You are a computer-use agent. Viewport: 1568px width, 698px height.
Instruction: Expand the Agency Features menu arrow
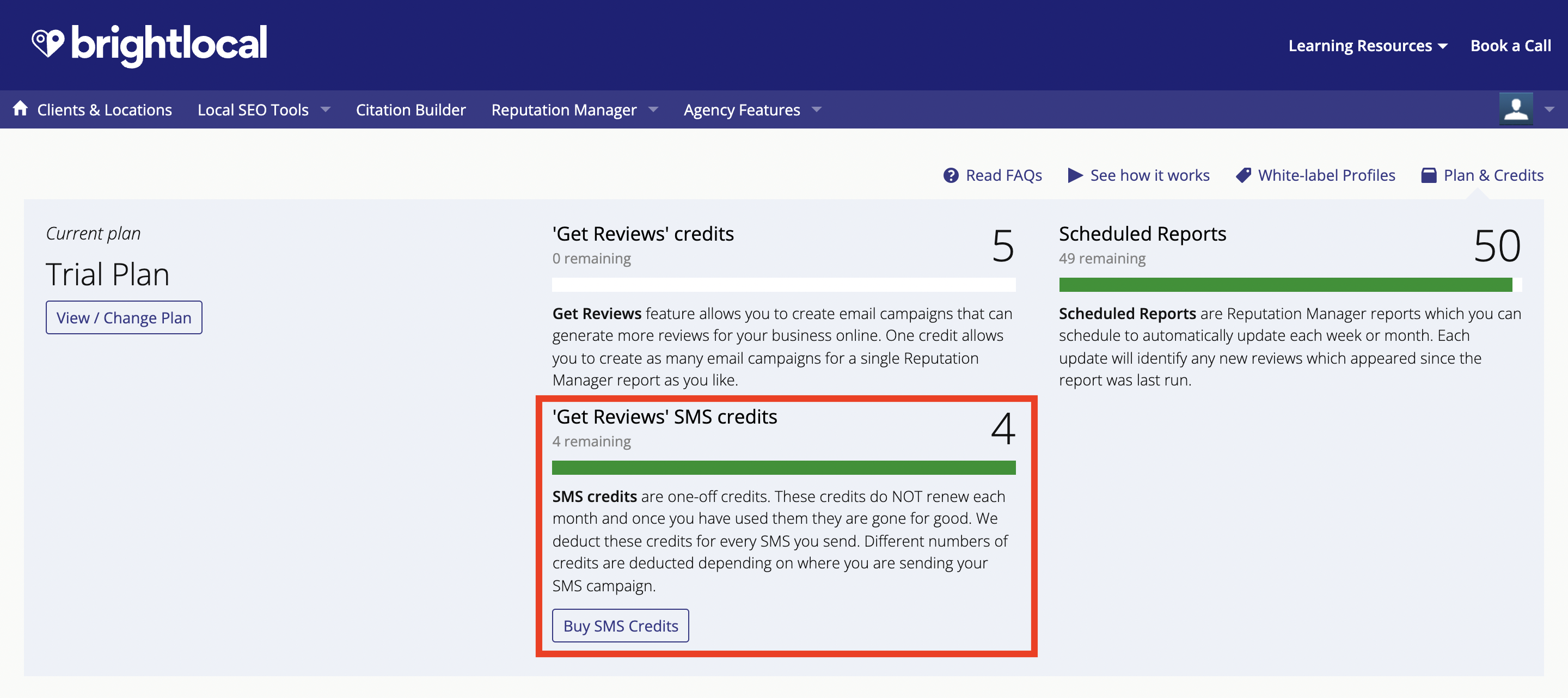(x=817, y=109)
